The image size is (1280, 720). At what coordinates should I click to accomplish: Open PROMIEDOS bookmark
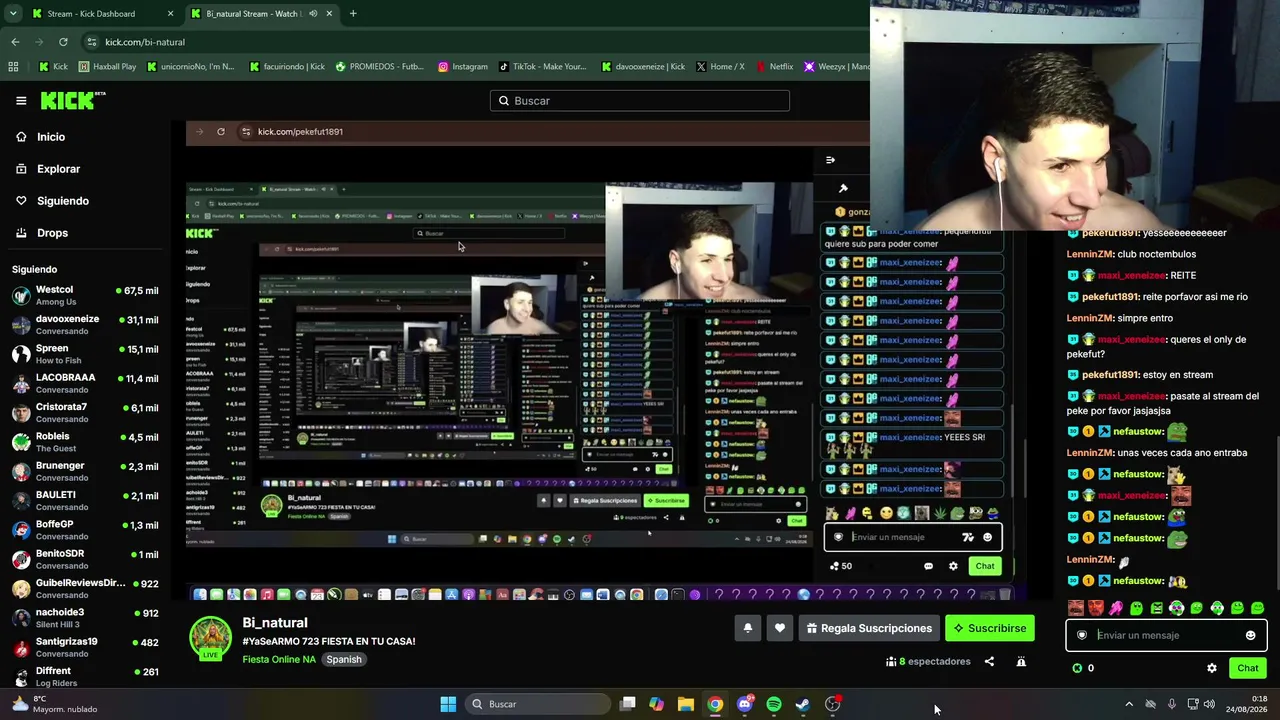click(x=379, y=67)
